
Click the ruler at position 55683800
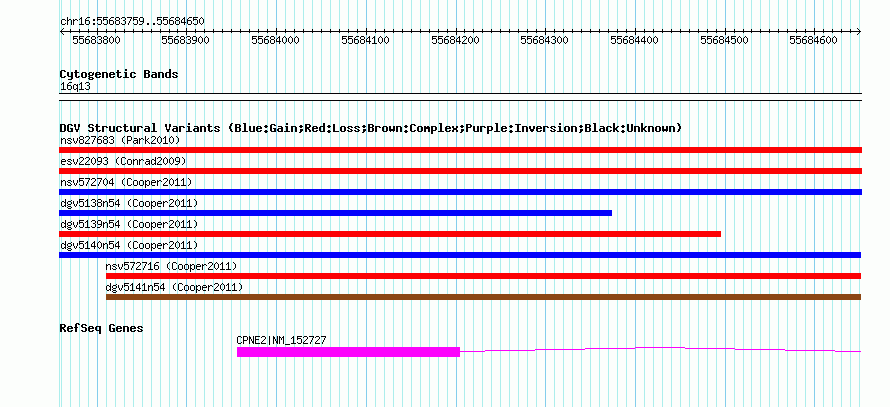[96, 40]
